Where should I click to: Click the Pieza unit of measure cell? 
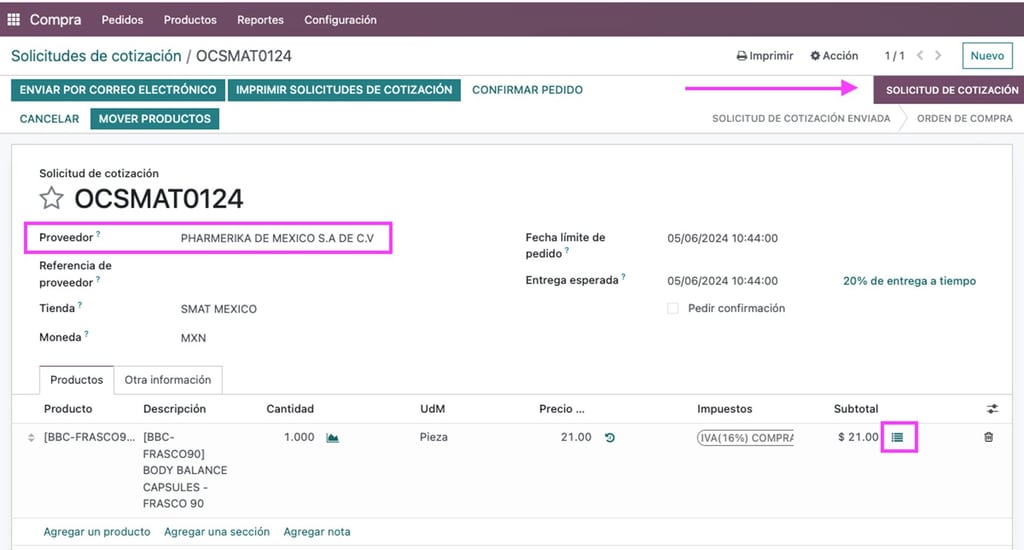point(434,437)
